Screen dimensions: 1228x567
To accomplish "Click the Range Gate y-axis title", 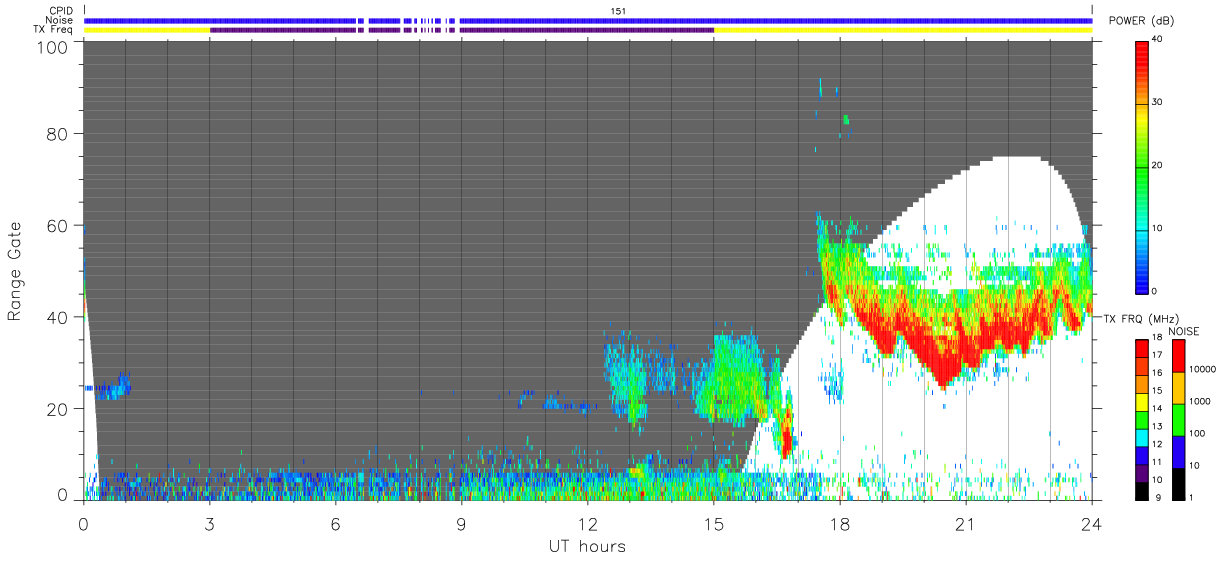I will point(15,272).
